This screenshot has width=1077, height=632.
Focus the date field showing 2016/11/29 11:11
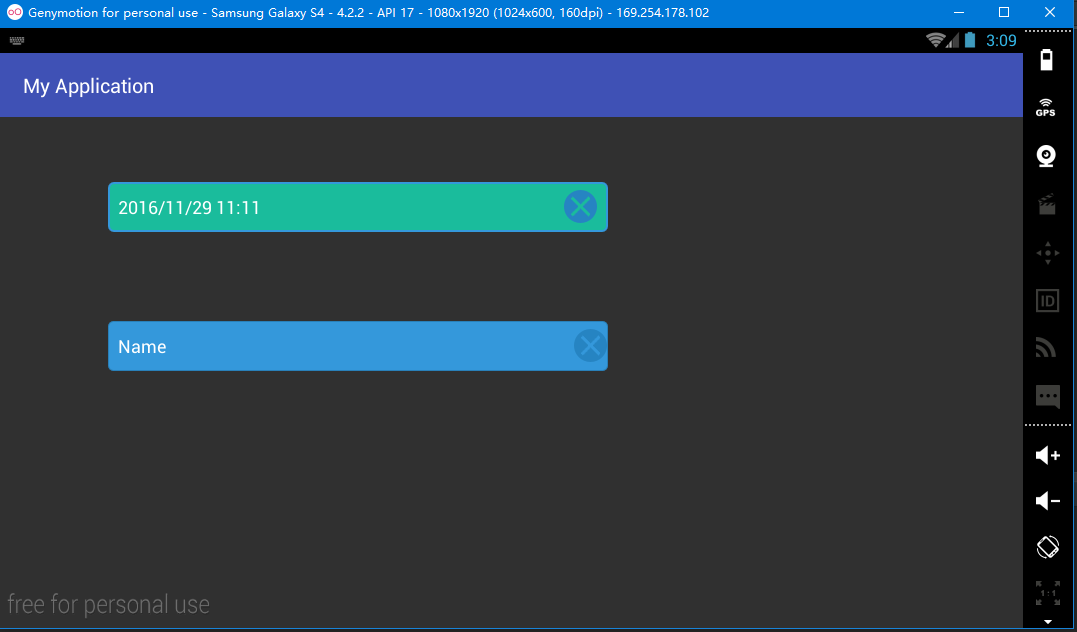(x=357, y=207)
